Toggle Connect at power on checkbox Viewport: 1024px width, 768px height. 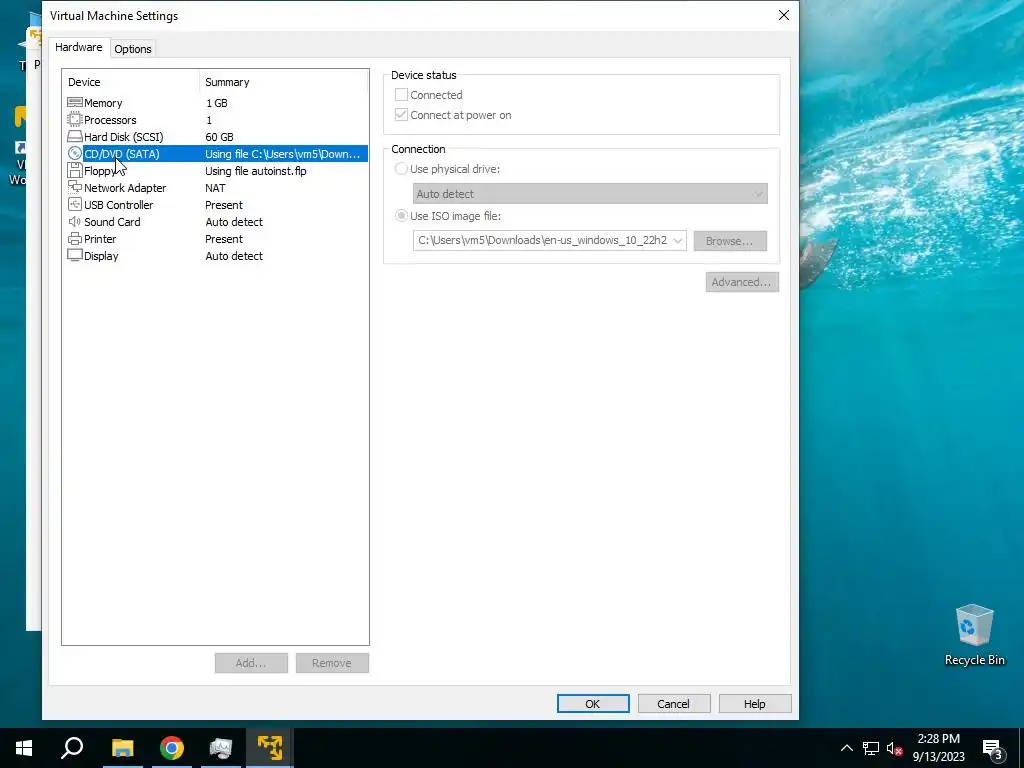[401, 115]
